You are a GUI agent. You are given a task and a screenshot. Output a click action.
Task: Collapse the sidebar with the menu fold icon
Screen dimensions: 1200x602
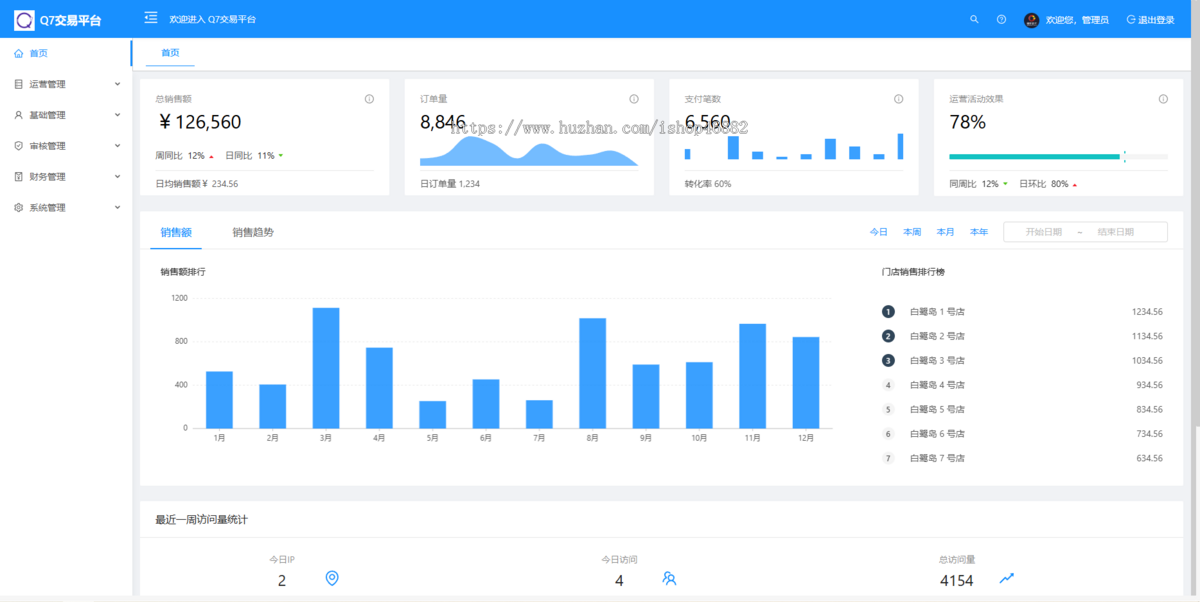click(151, 18)
